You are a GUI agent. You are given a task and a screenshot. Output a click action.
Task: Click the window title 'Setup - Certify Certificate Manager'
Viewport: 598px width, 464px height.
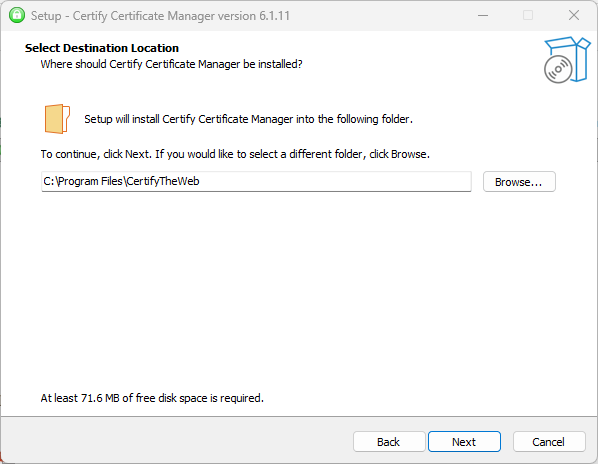pos(160,16)
